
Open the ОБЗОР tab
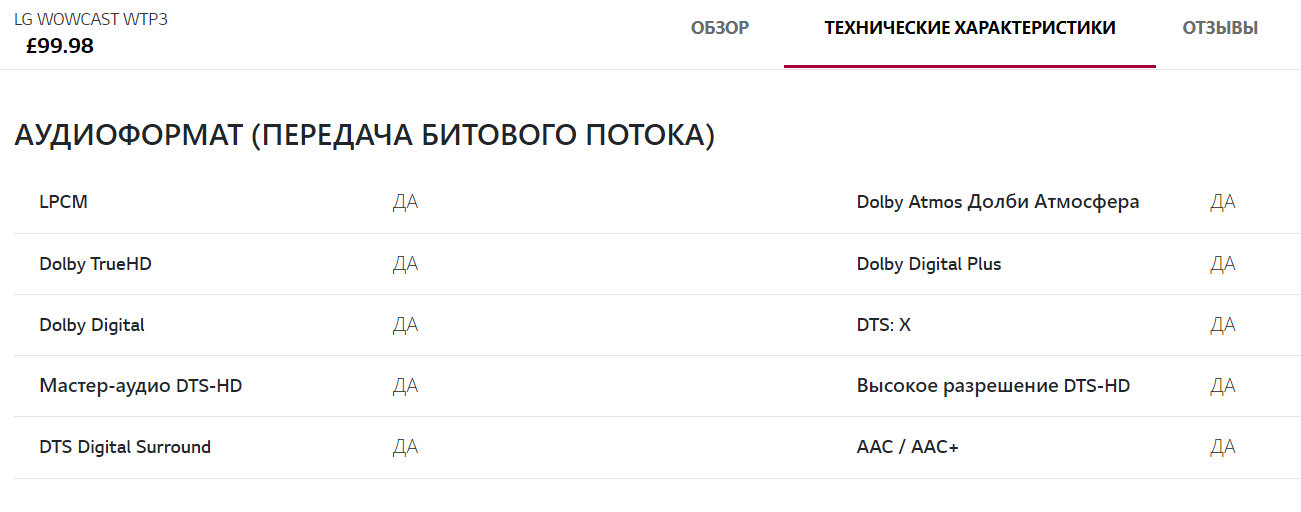[x=719, y=28]
